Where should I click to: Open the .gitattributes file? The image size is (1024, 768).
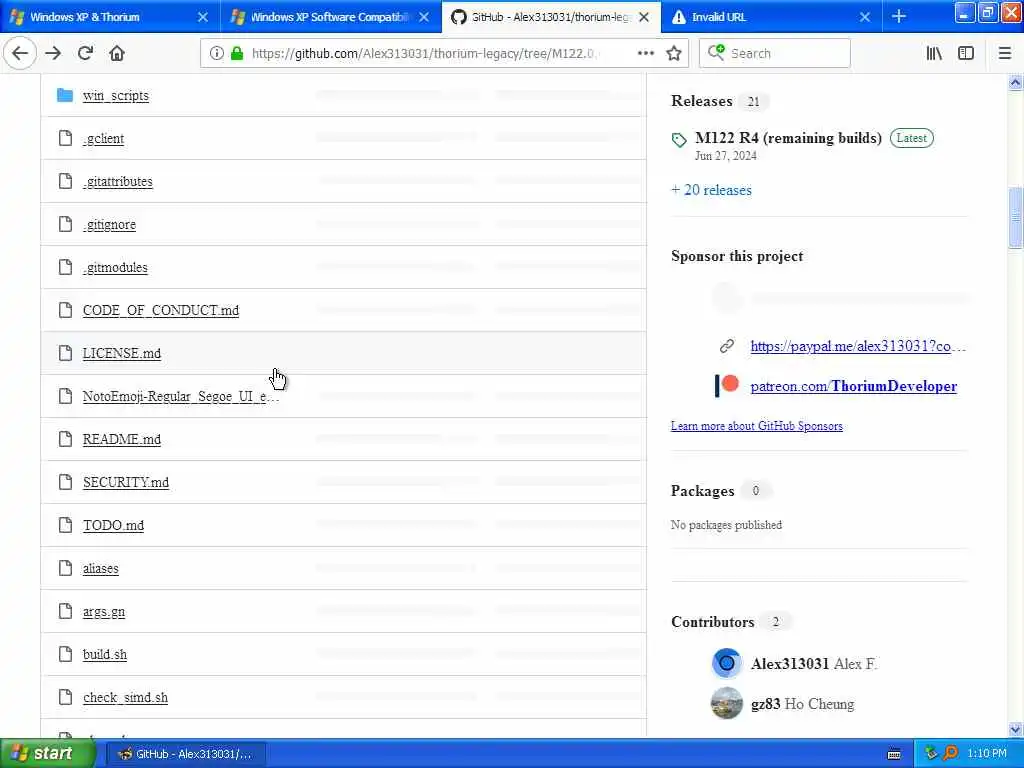point(118,181)
